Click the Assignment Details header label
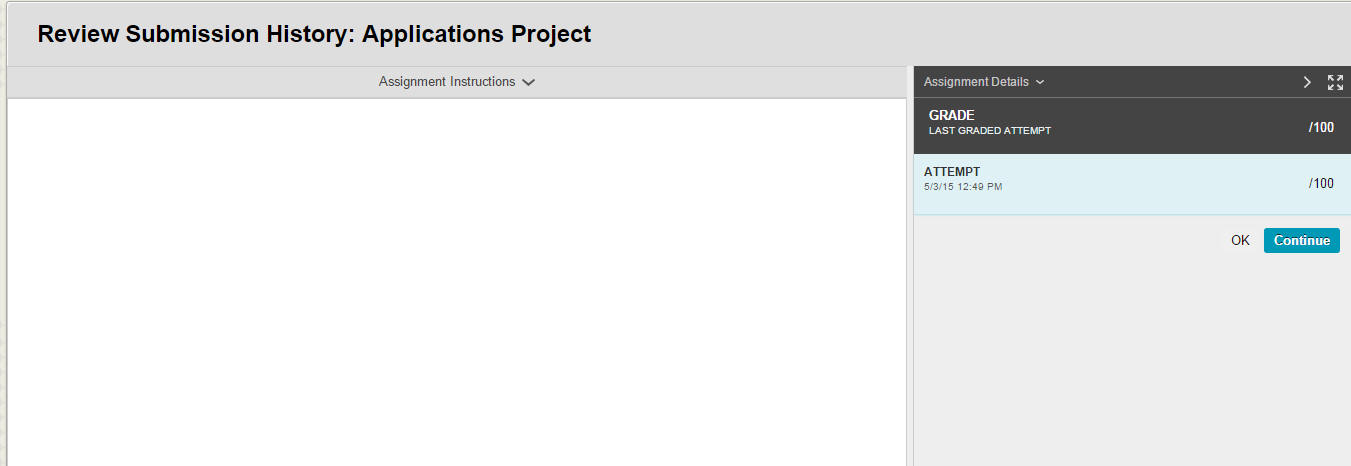Screen dimensions: 1351x466 pyautogui.click(x=976, y=82)
